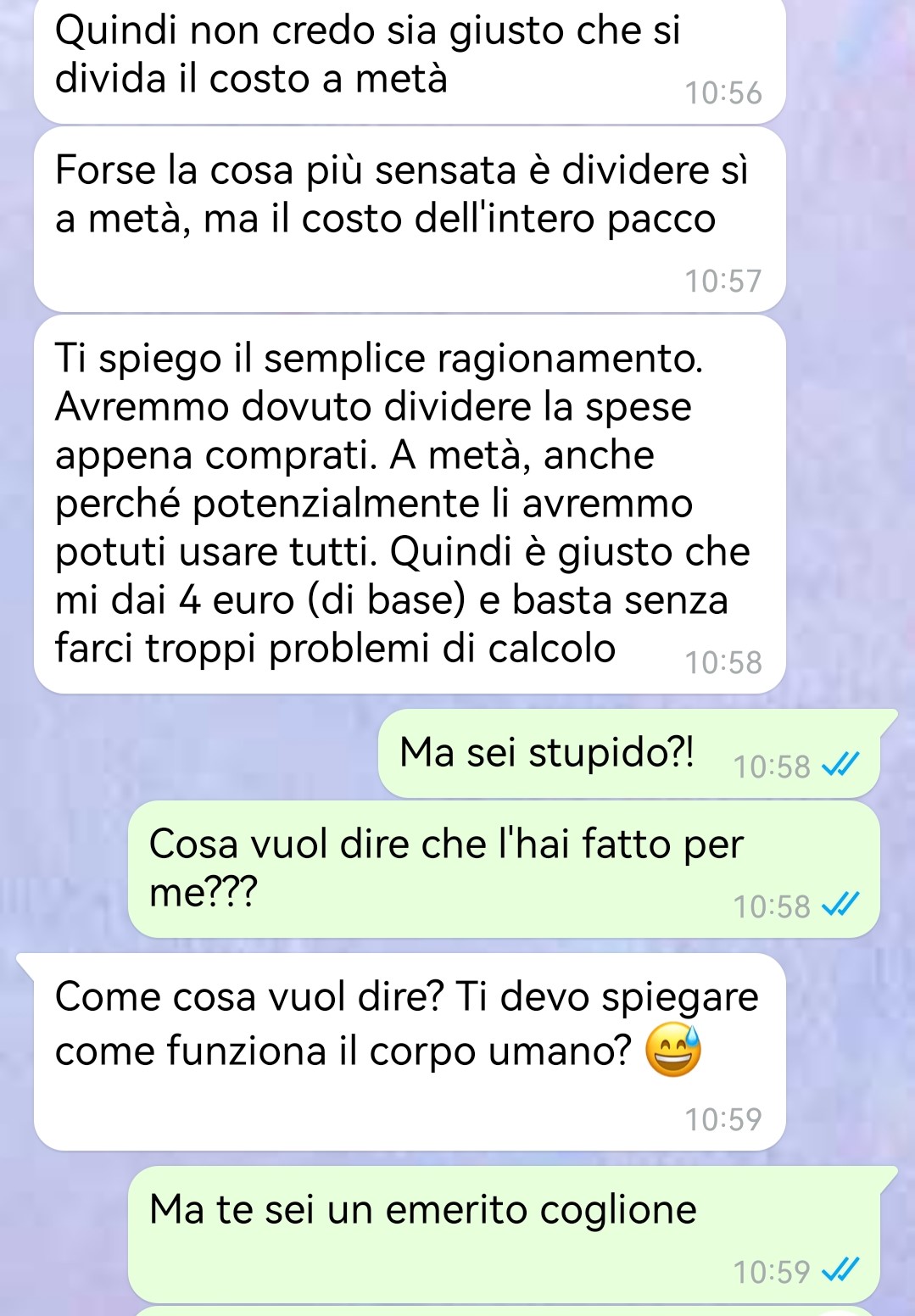Tap the 10:58 timestamp on the long received message

723,662
